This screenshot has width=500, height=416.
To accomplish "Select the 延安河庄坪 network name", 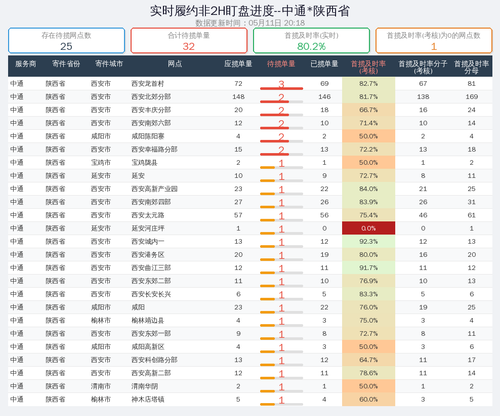I will pyautogui.click(x=148, y=228).
